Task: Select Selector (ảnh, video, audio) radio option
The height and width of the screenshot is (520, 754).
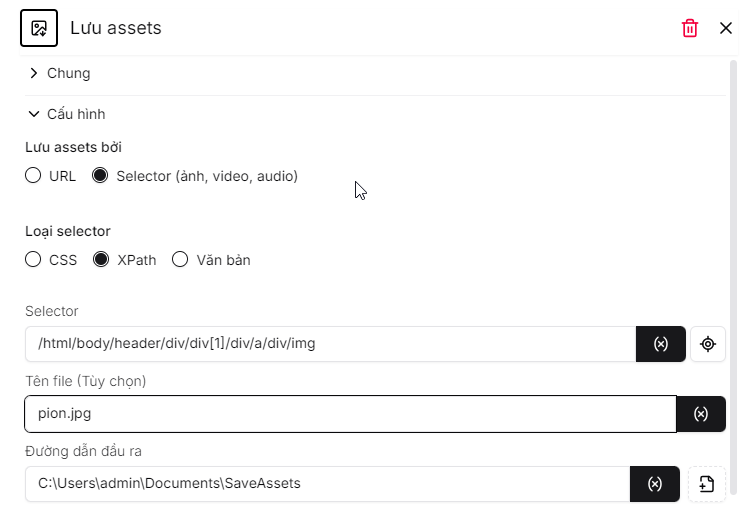Action: click(100, 176)
